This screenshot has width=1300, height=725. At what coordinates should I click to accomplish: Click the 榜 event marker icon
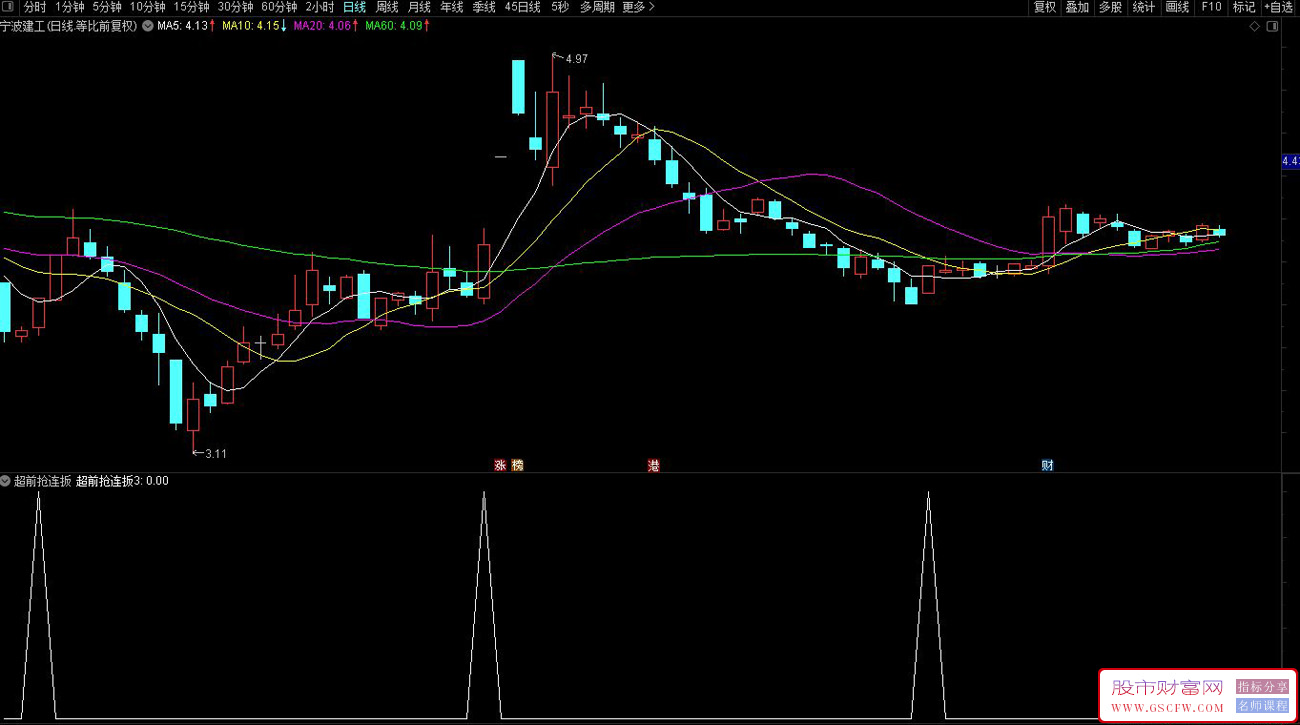[x=517, y=465]
